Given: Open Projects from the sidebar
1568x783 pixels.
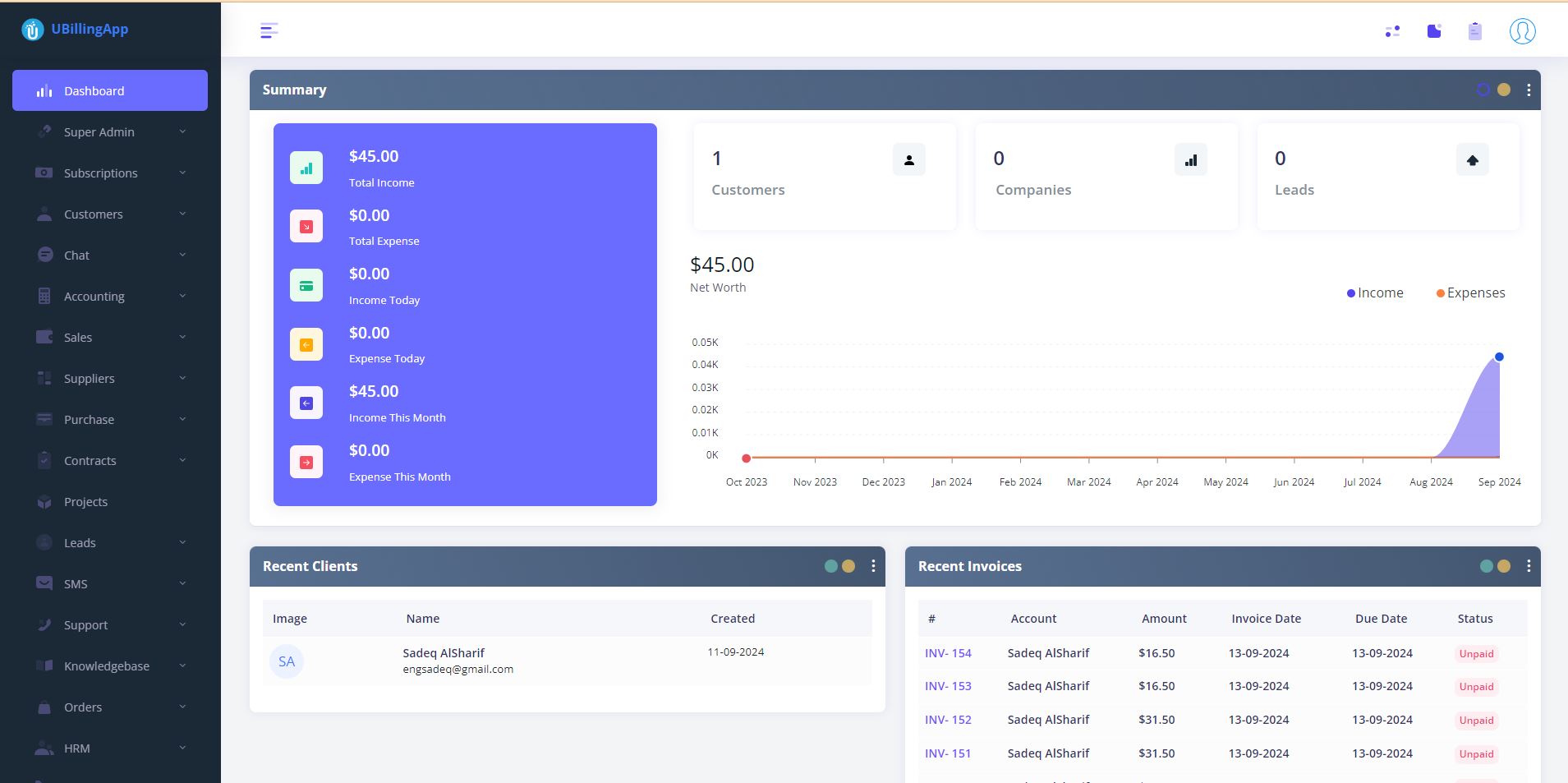Looking at the screenshot, I should [86, 502].
